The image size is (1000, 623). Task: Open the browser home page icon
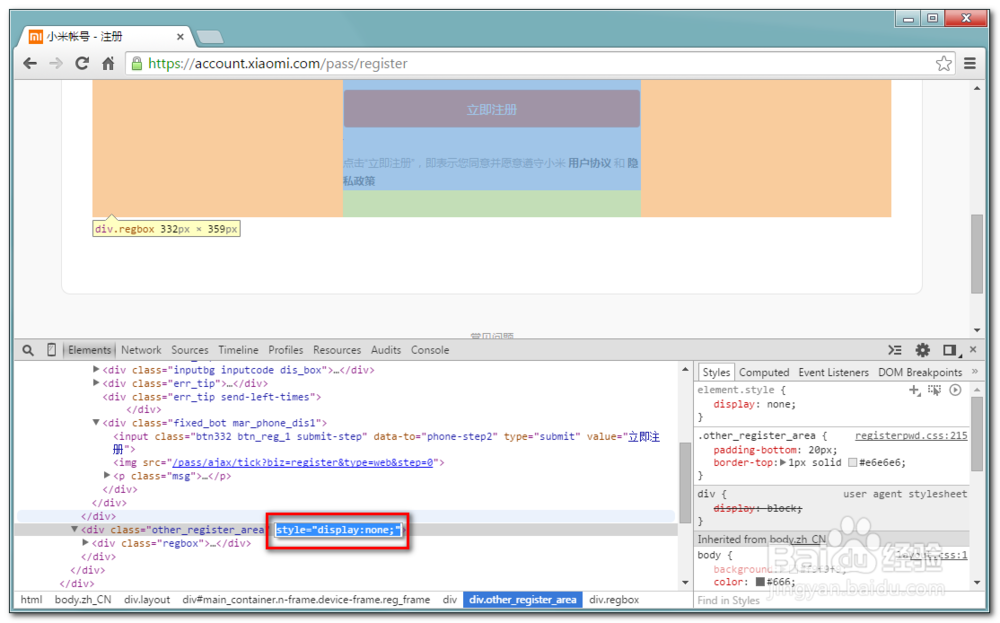[108, 63]
